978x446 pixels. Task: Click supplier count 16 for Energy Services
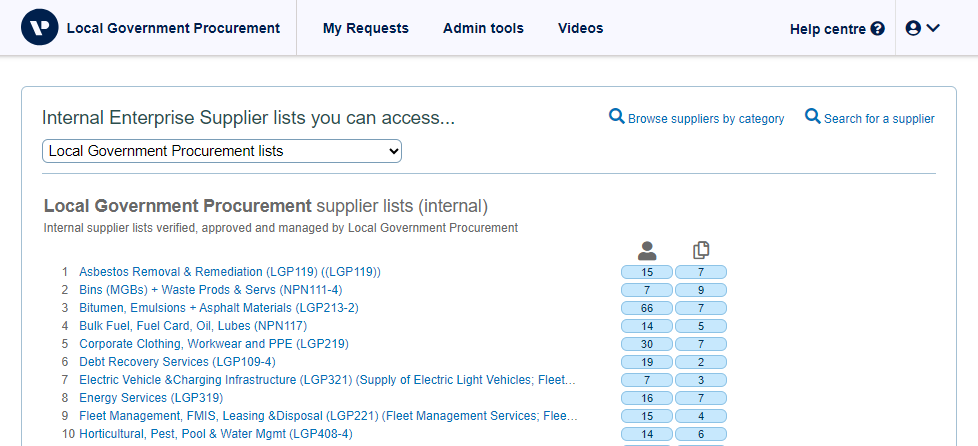(647, 398)
